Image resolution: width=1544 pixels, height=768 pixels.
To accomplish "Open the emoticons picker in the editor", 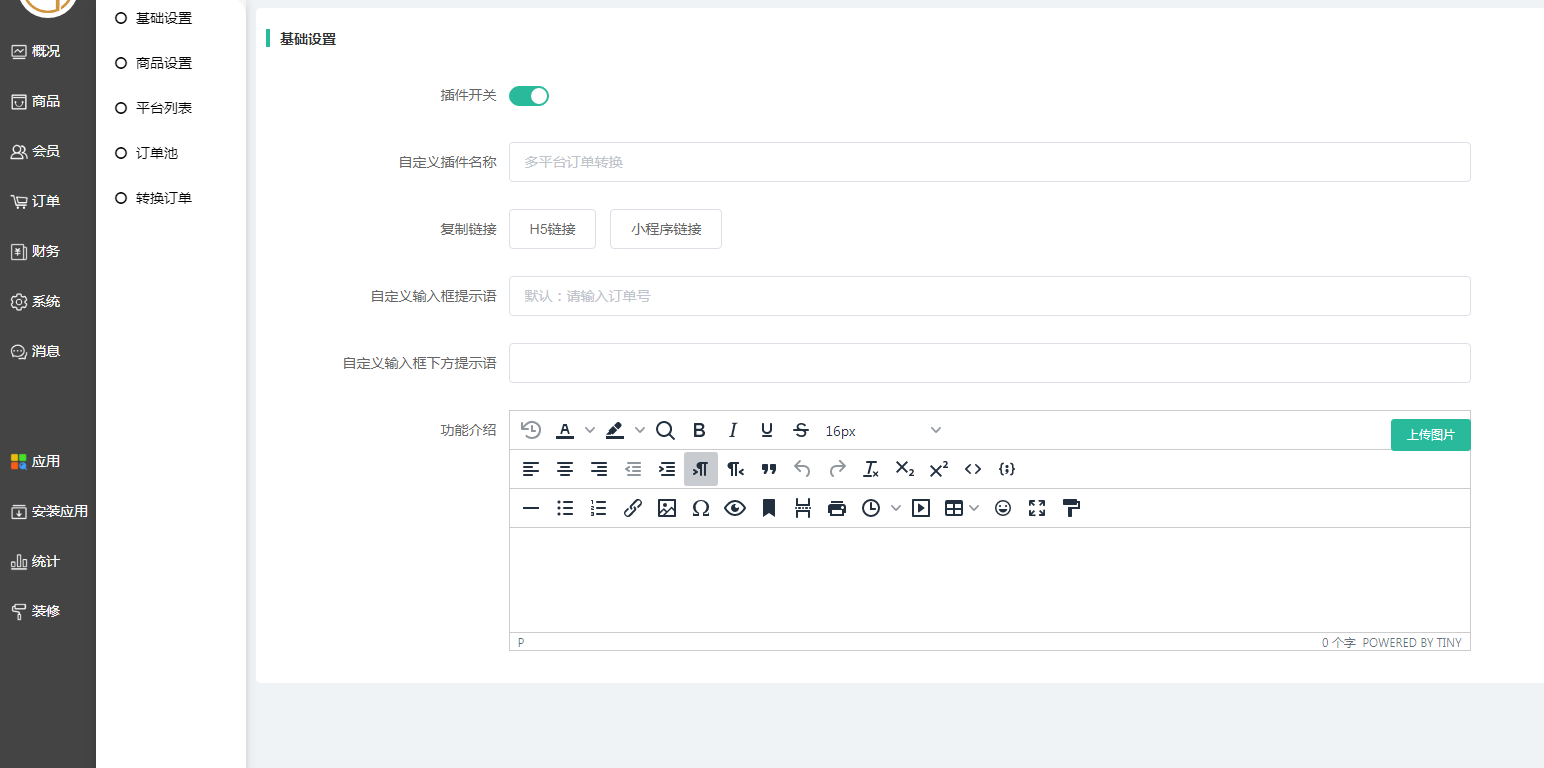I will pos(1003,508).
